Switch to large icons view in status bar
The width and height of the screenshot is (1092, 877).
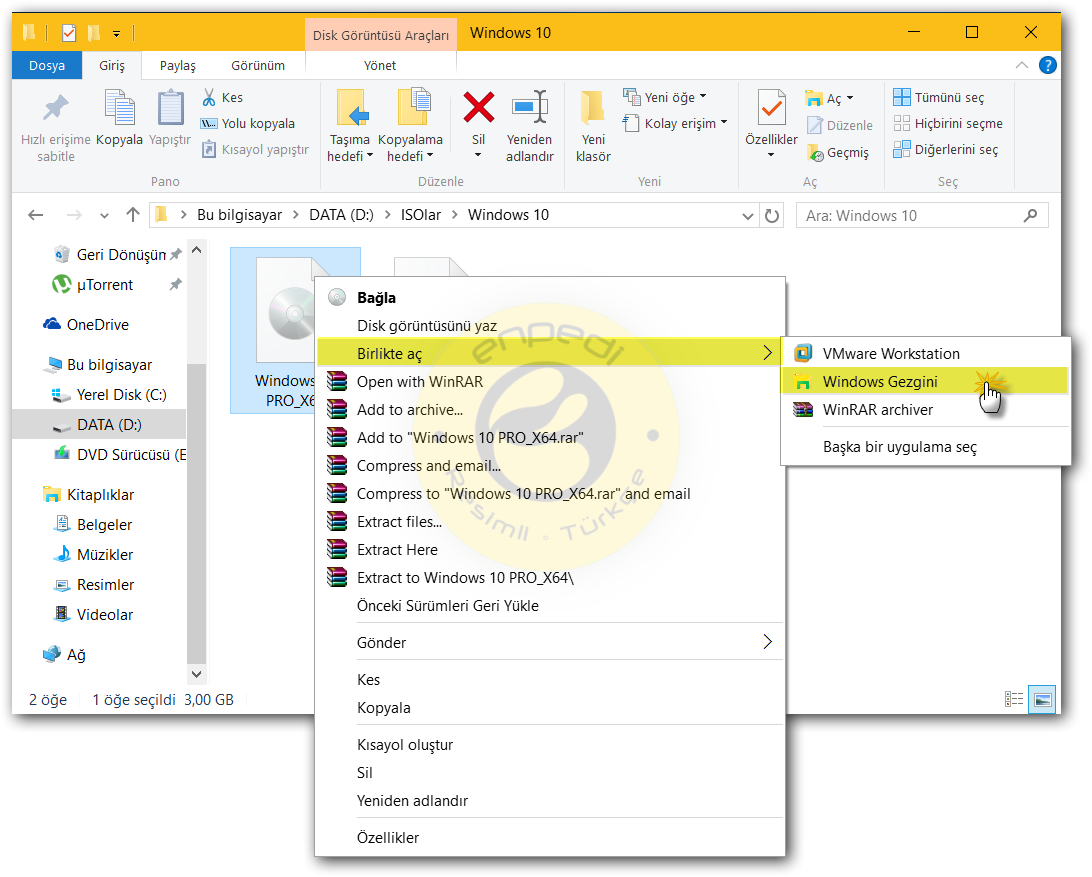[1040, 699]
